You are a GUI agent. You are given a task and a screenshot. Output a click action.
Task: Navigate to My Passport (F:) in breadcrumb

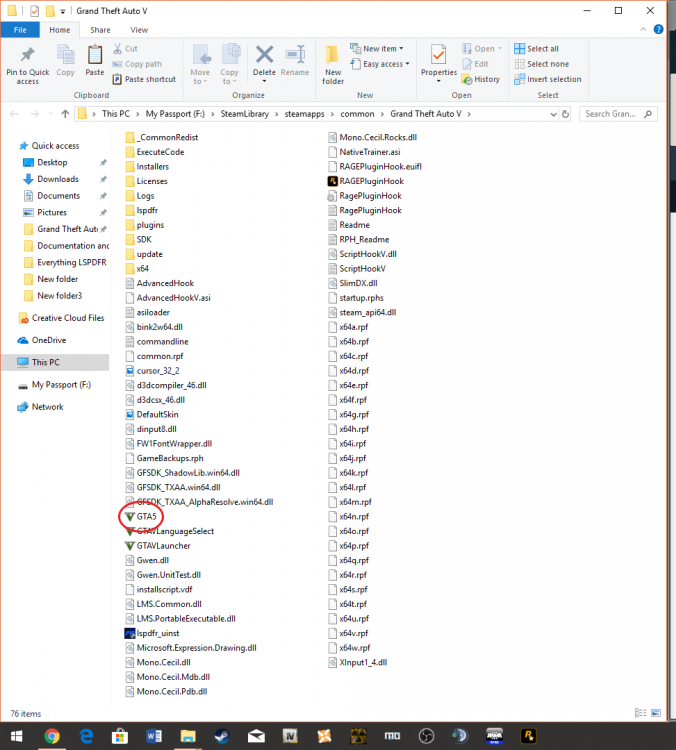click(x=175, y=114)
